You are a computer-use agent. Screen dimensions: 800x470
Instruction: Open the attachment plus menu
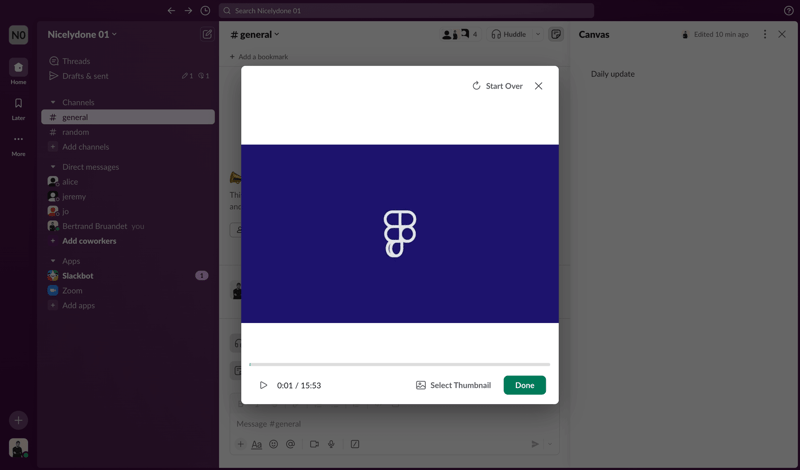[240, 444]
